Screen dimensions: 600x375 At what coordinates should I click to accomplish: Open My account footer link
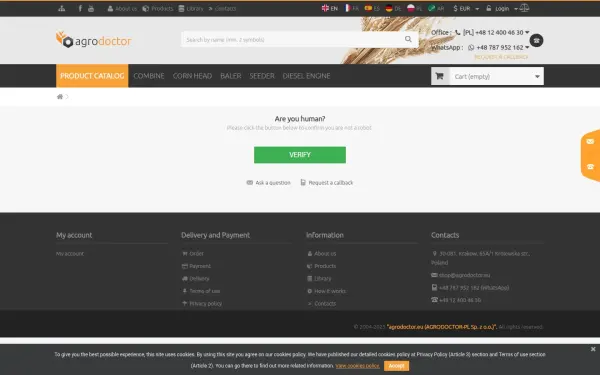click(70, 253)
